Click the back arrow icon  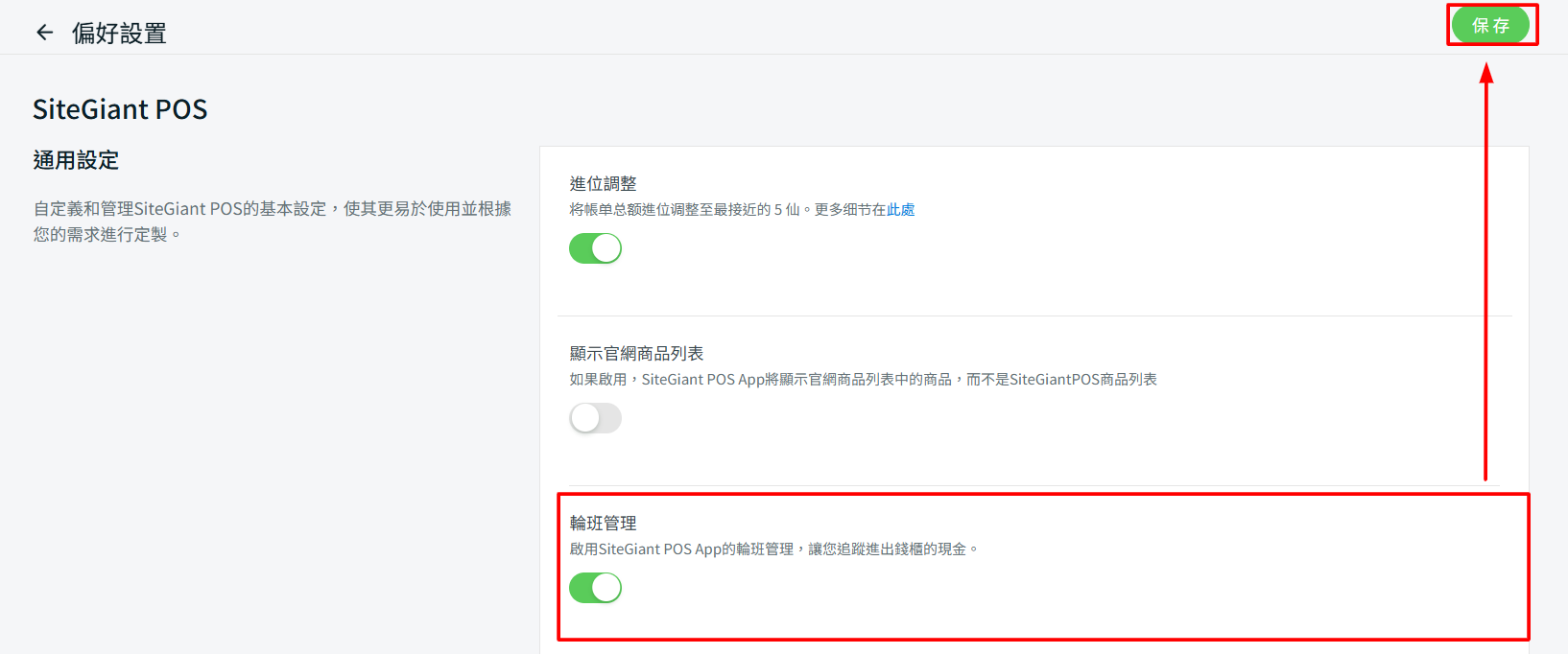(x=44, y=33)
